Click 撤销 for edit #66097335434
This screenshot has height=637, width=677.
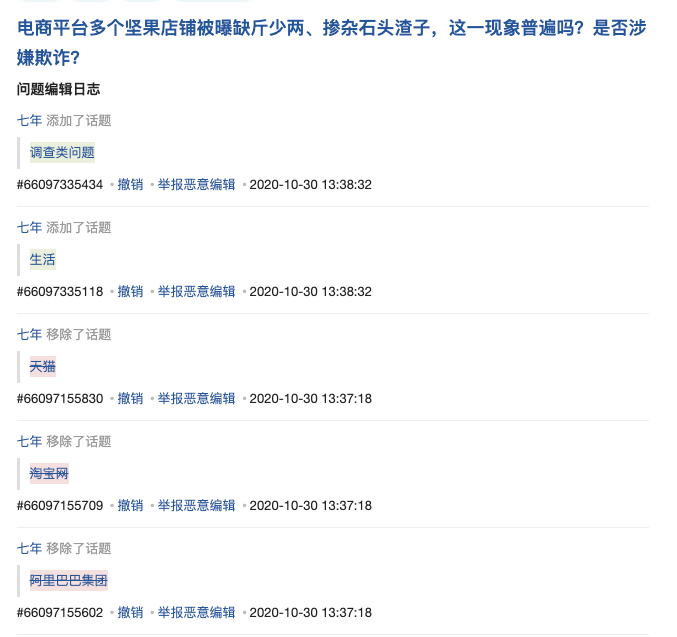coord(130,184)
